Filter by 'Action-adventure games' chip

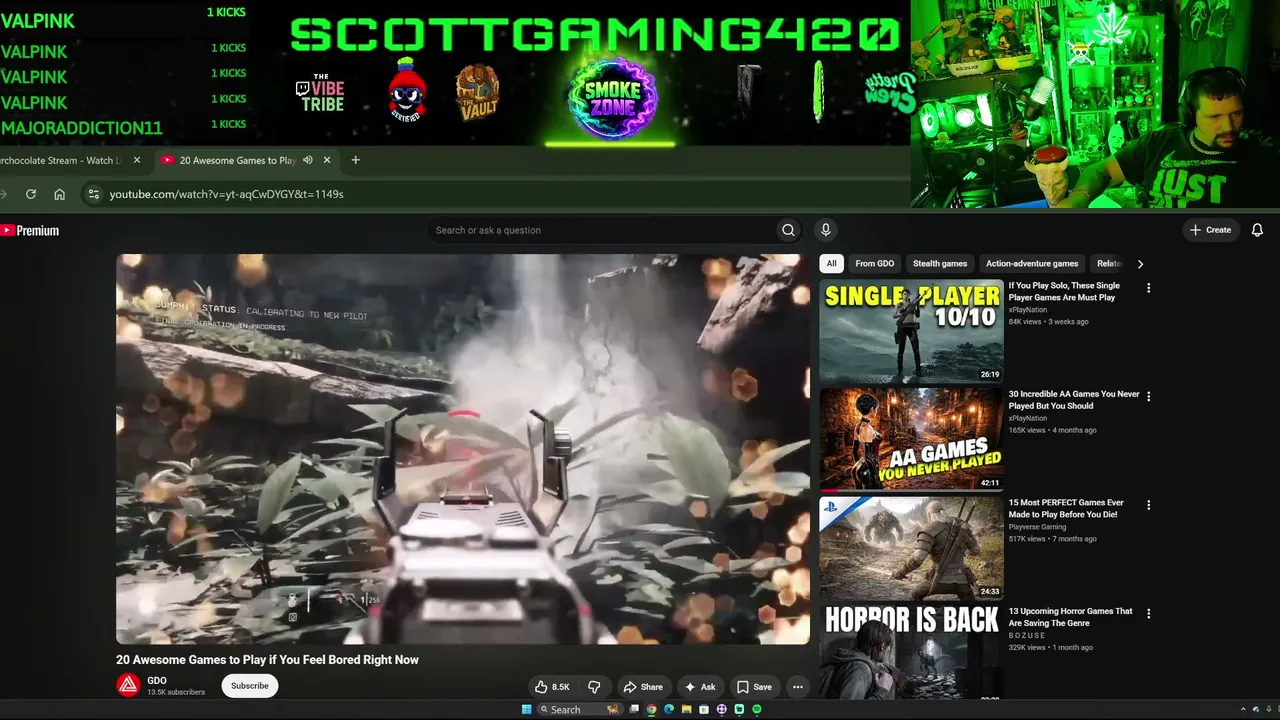(x=1032, y=264)
